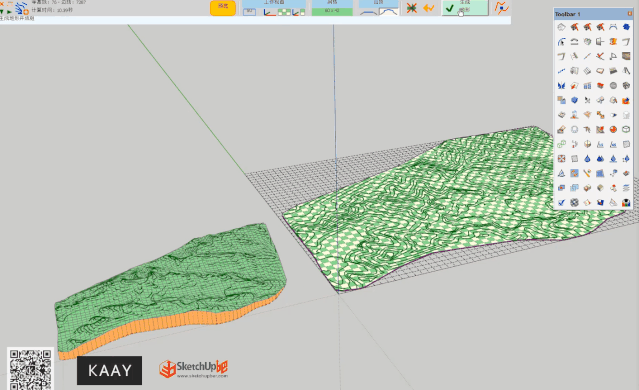639x390 pixels.
Task: Select the bell curve profile option
Action: [x=388, y=12]
